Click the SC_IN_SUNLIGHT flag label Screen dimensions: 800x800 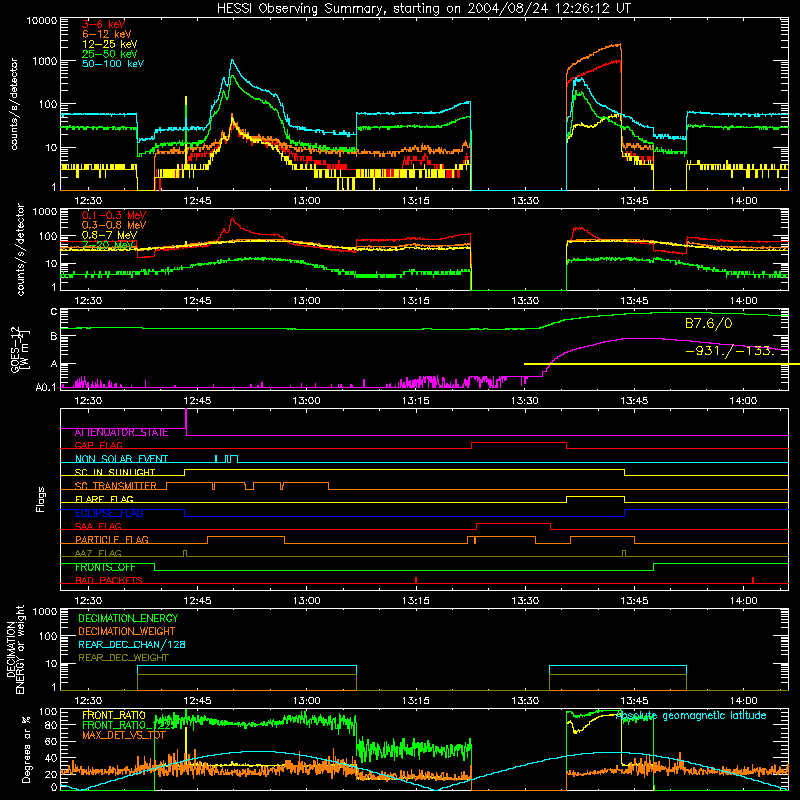tap(115, 472)
